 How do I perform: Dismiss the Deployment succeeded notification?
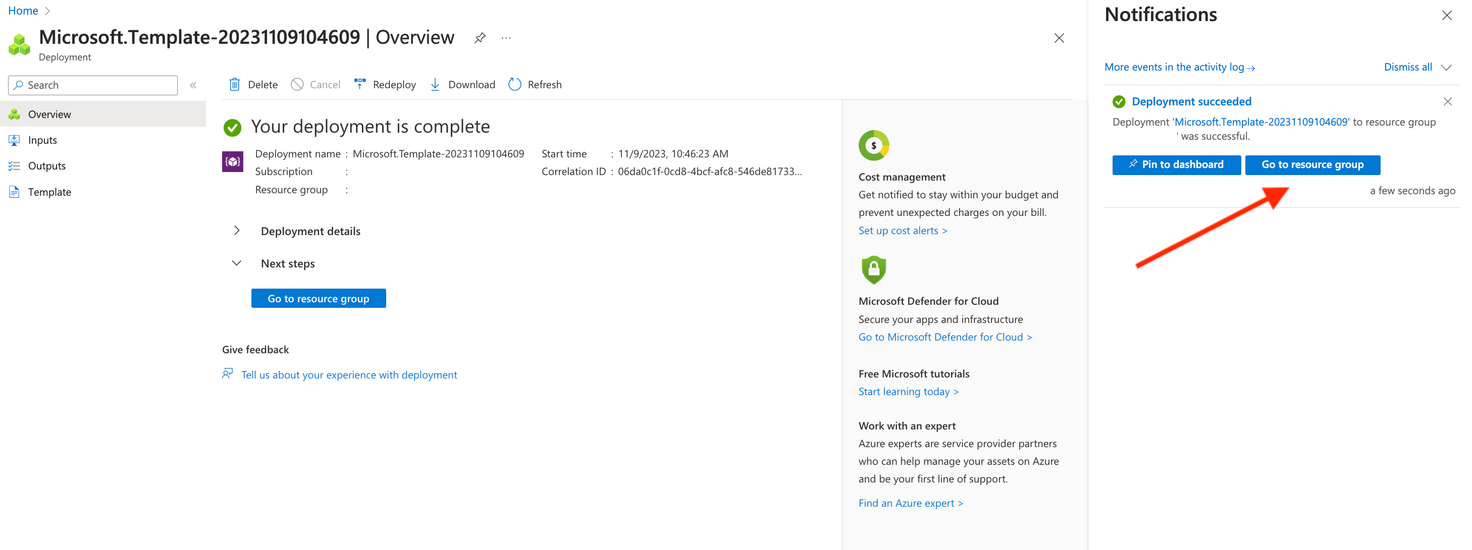coord(1447,102)
